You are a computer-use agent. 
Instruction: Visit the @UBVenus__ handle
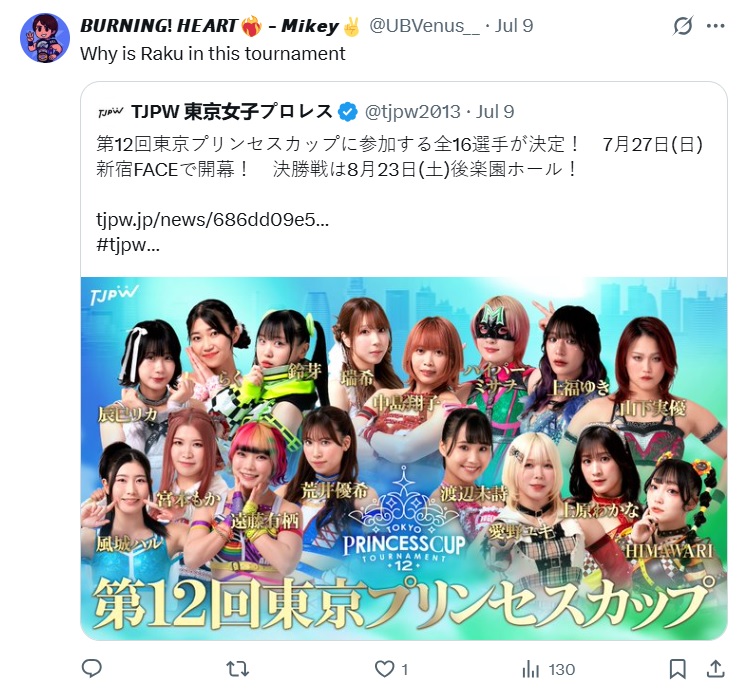[x=425, y=26]
